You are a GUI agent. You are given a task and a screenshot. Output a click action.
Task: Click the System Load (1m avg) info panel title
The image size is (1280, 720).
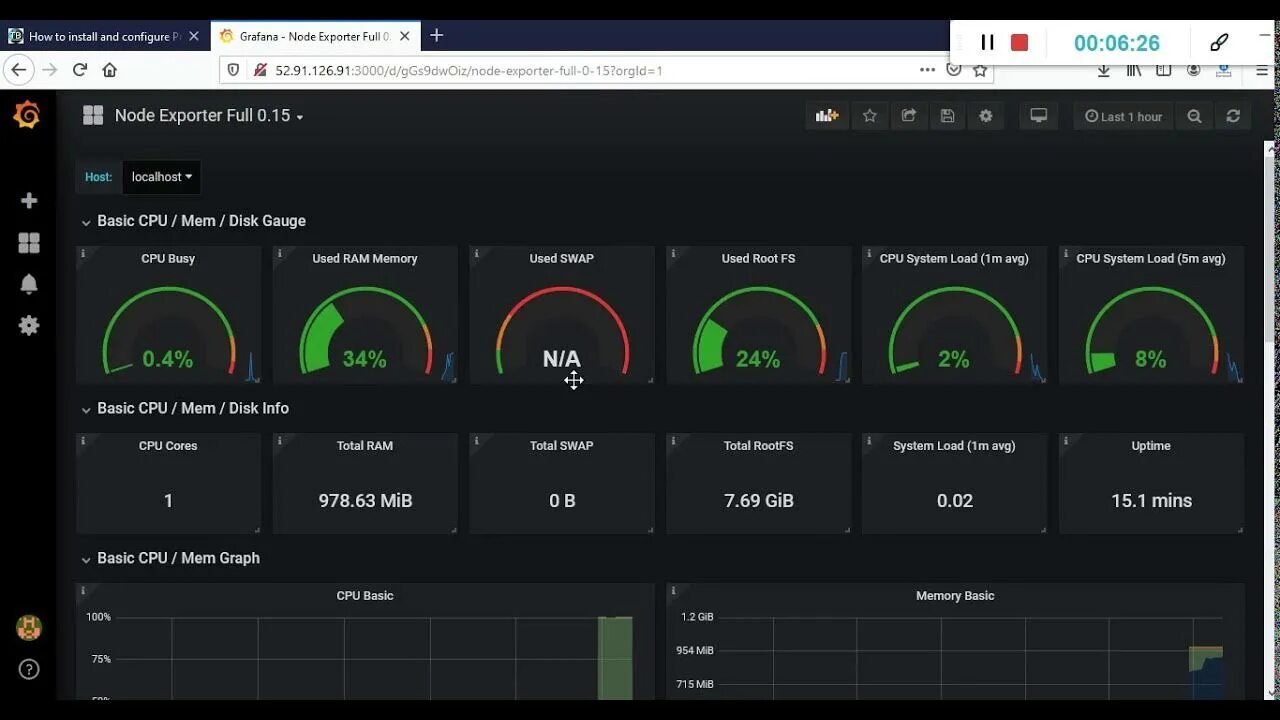click(954, 446)
